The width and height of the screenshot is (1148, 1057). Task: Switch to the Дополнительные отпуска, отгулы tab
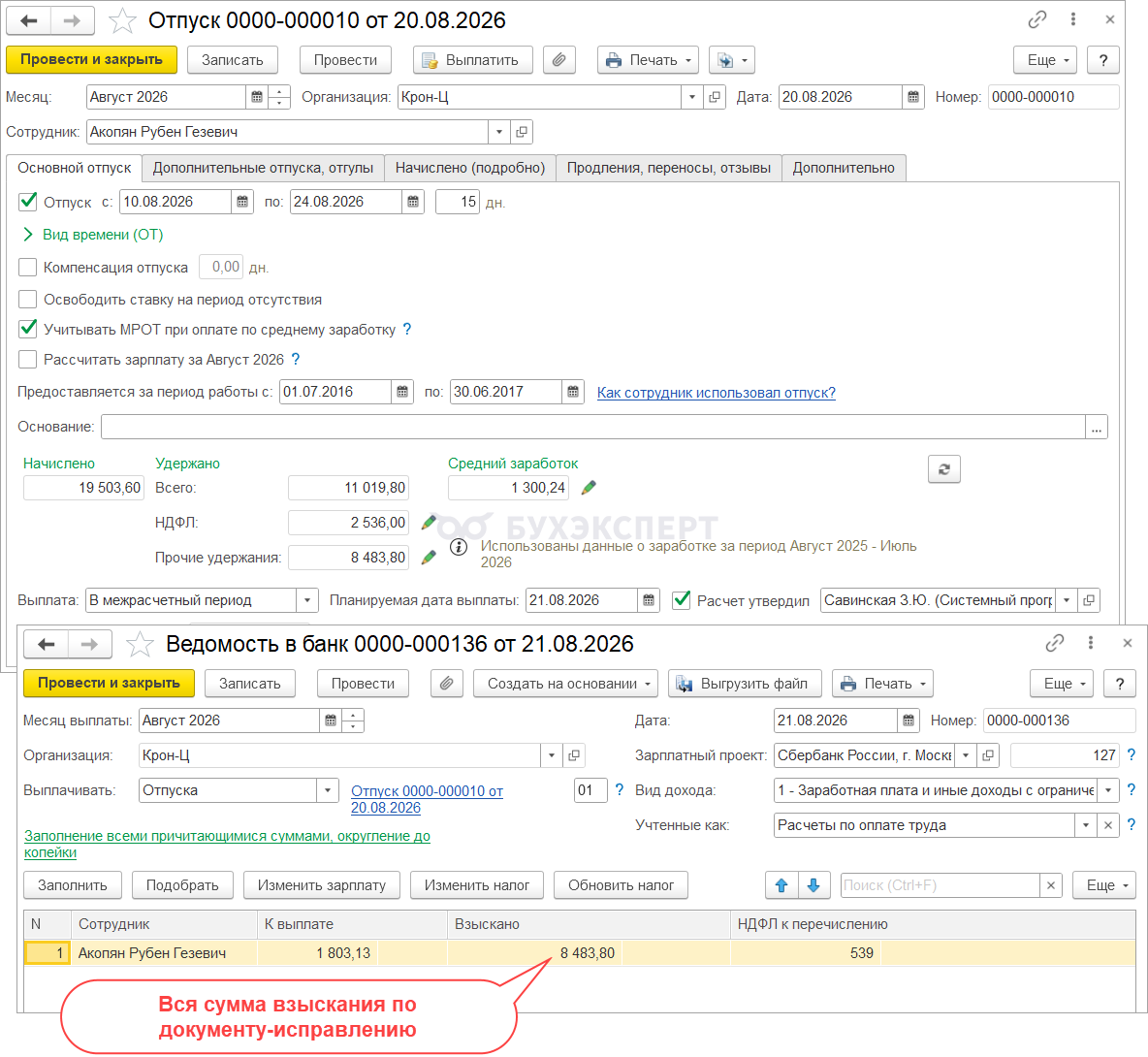pyautogui.click(x=263, y=168)
